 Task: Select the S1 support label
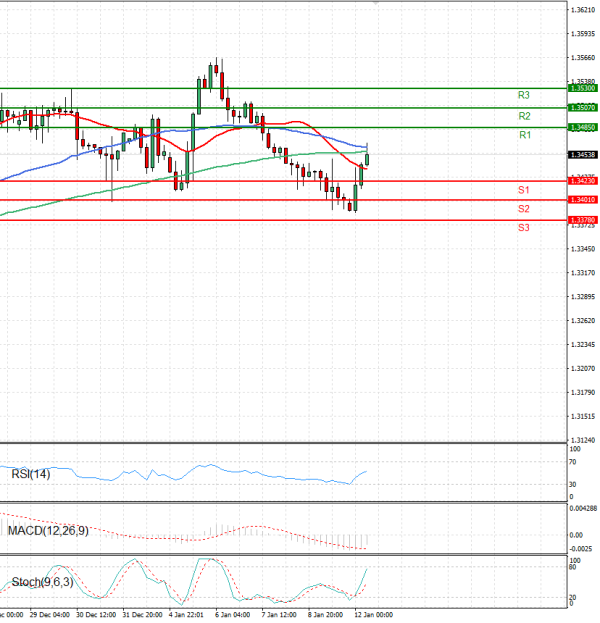523,190
